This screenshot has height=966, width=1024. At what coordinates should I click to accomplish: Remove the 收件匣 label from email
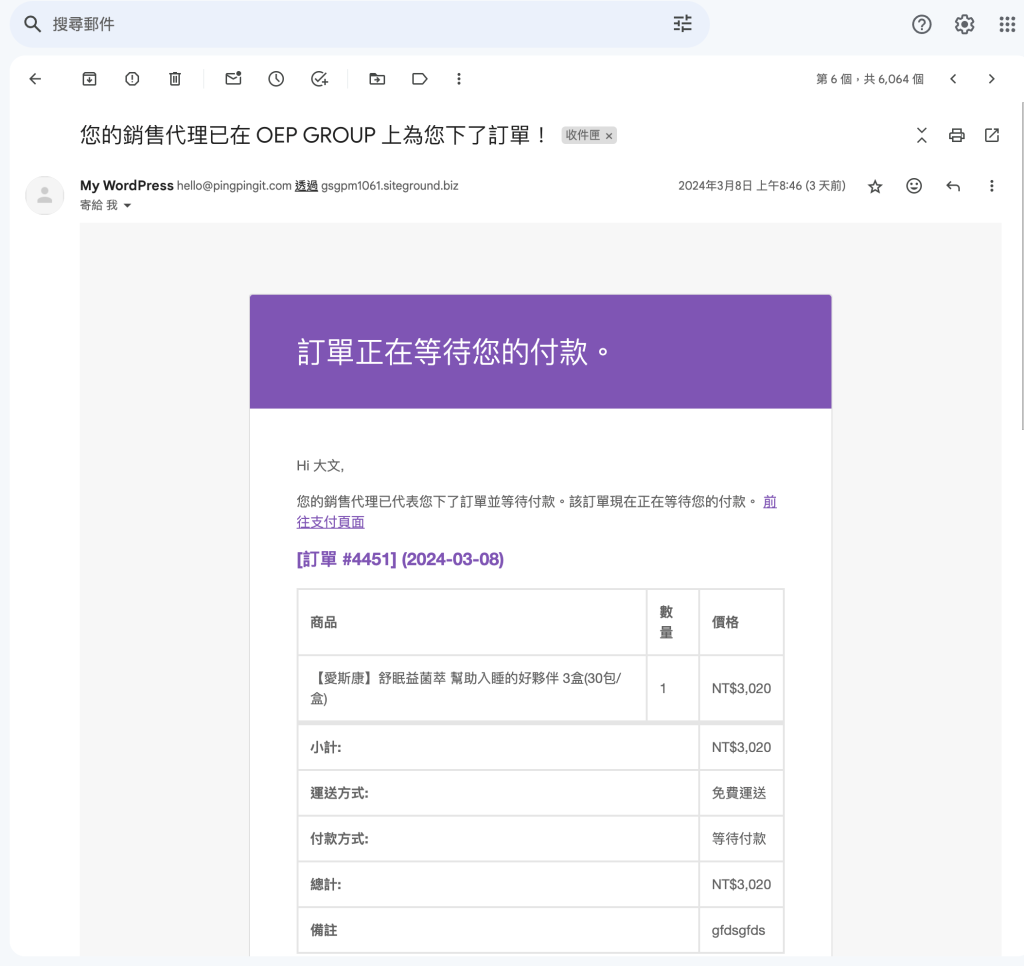coord(609,136)
